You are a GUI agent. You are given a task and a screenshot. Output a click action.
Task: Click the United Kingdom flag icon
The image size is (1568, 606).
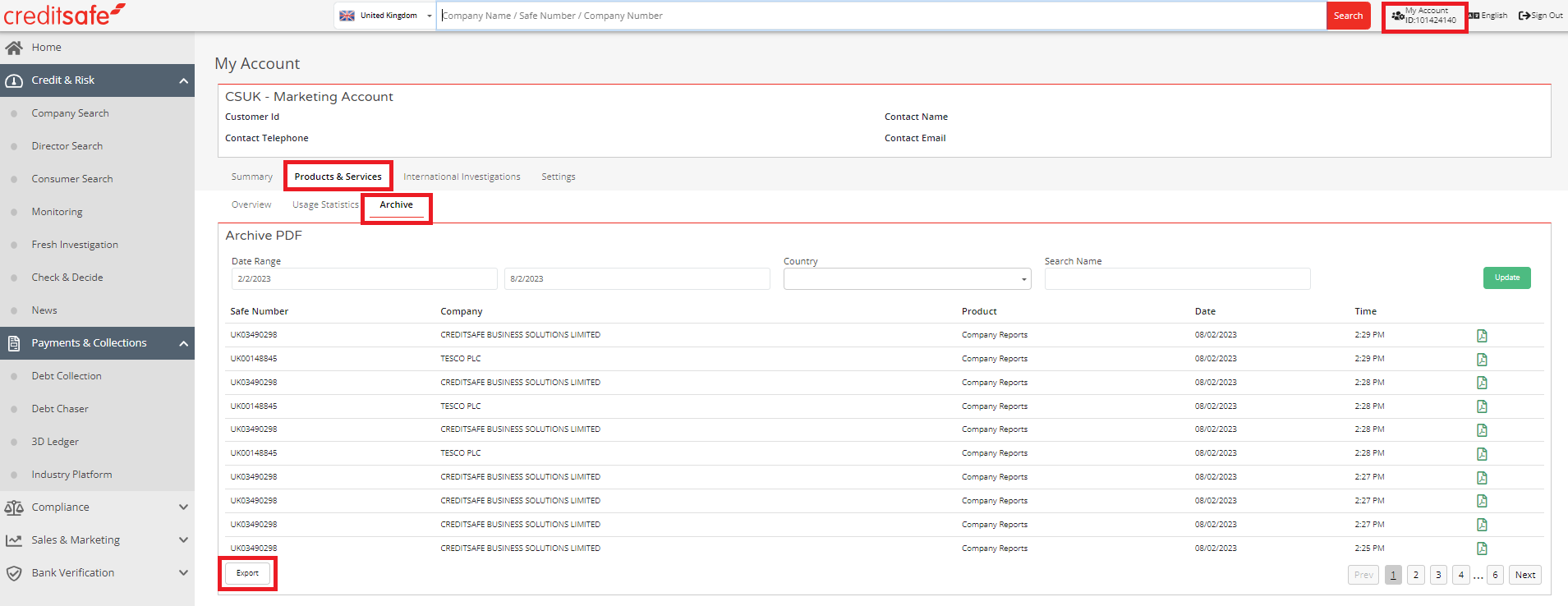click(347, 16)
